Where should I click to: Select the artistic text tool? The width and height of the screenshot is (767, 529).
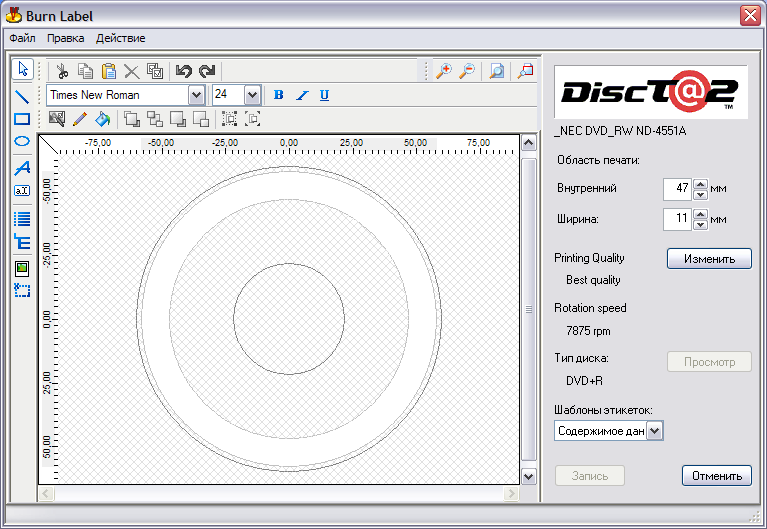[22, 167]
